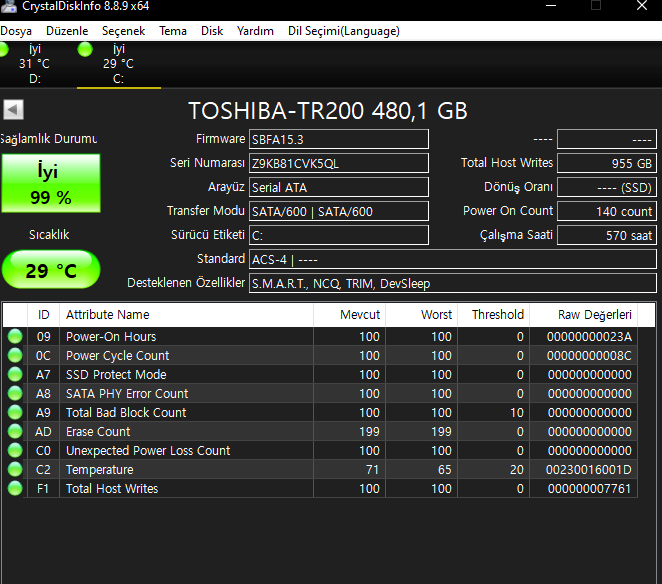Image resolution: width=662 pixels, height=584 pixels.
Task: Click the serial number field Z9KB81CVK5QL
Action: [x=339, y=163]
